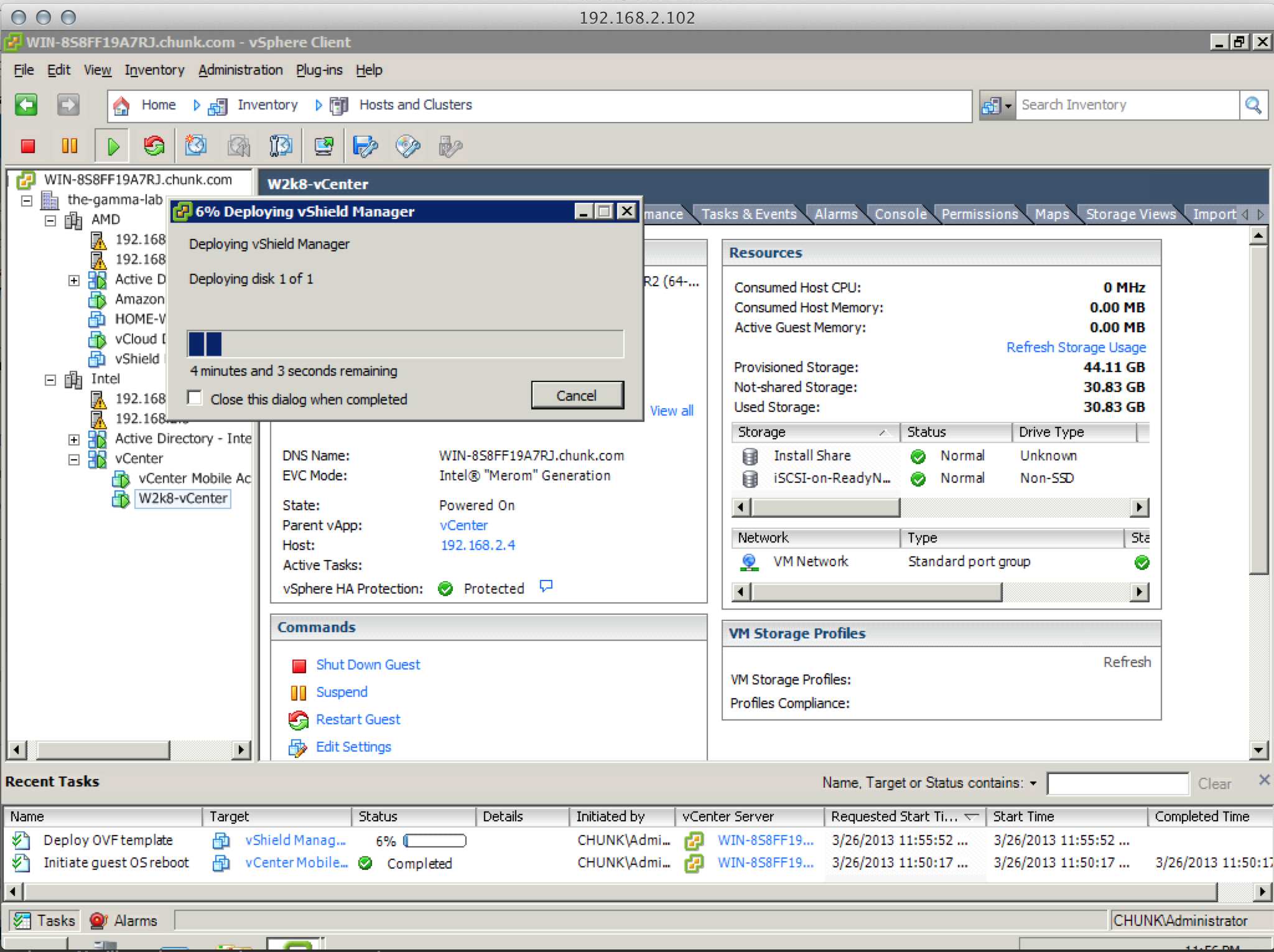1274x952 pixels.
Task: Enable Close this dialog when completed
Action: click(x=195, y=398)
